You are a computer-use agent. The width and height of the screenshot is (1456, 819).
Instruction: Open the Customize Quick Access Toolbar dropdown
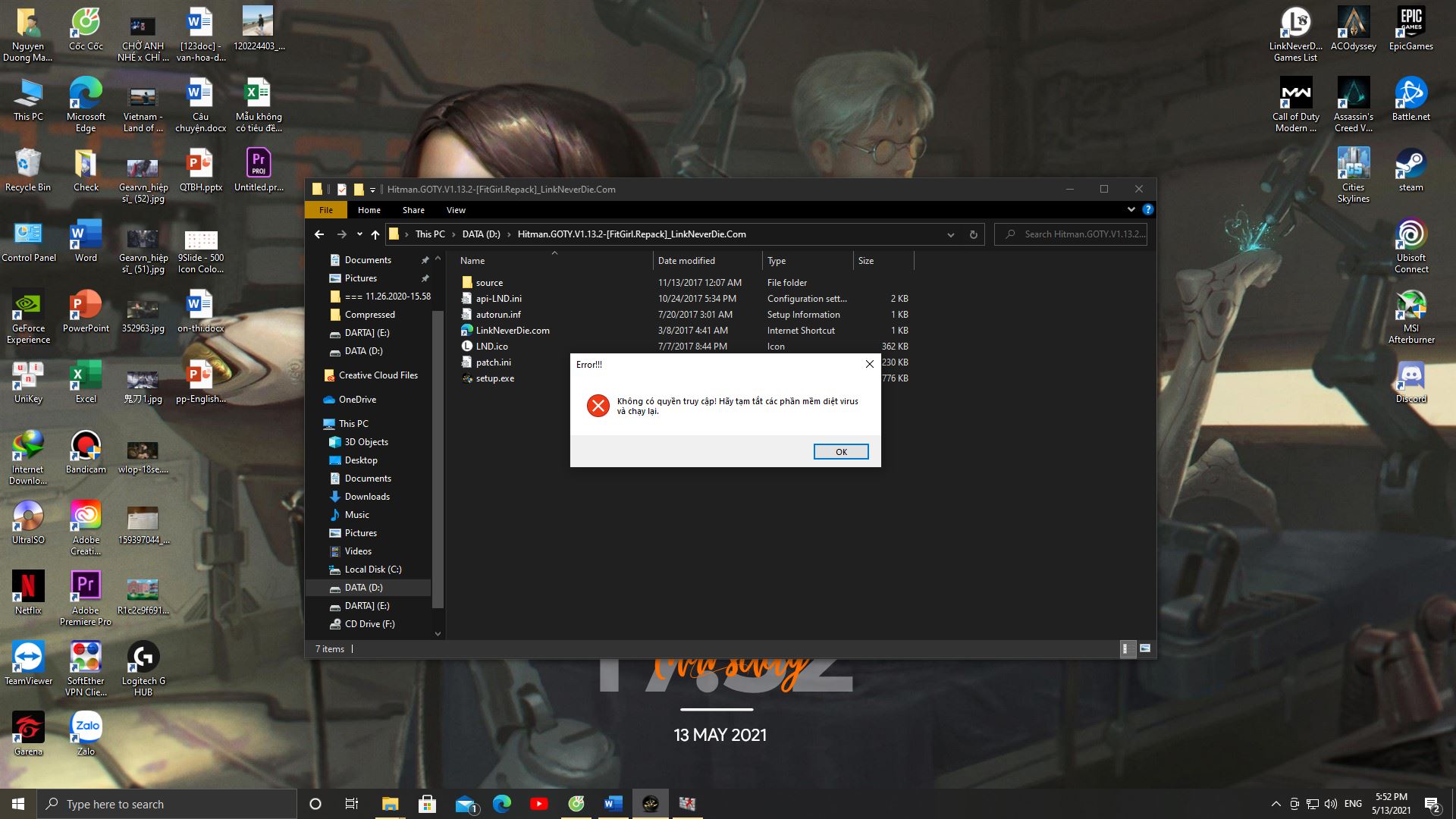click(x=372, y=190)
